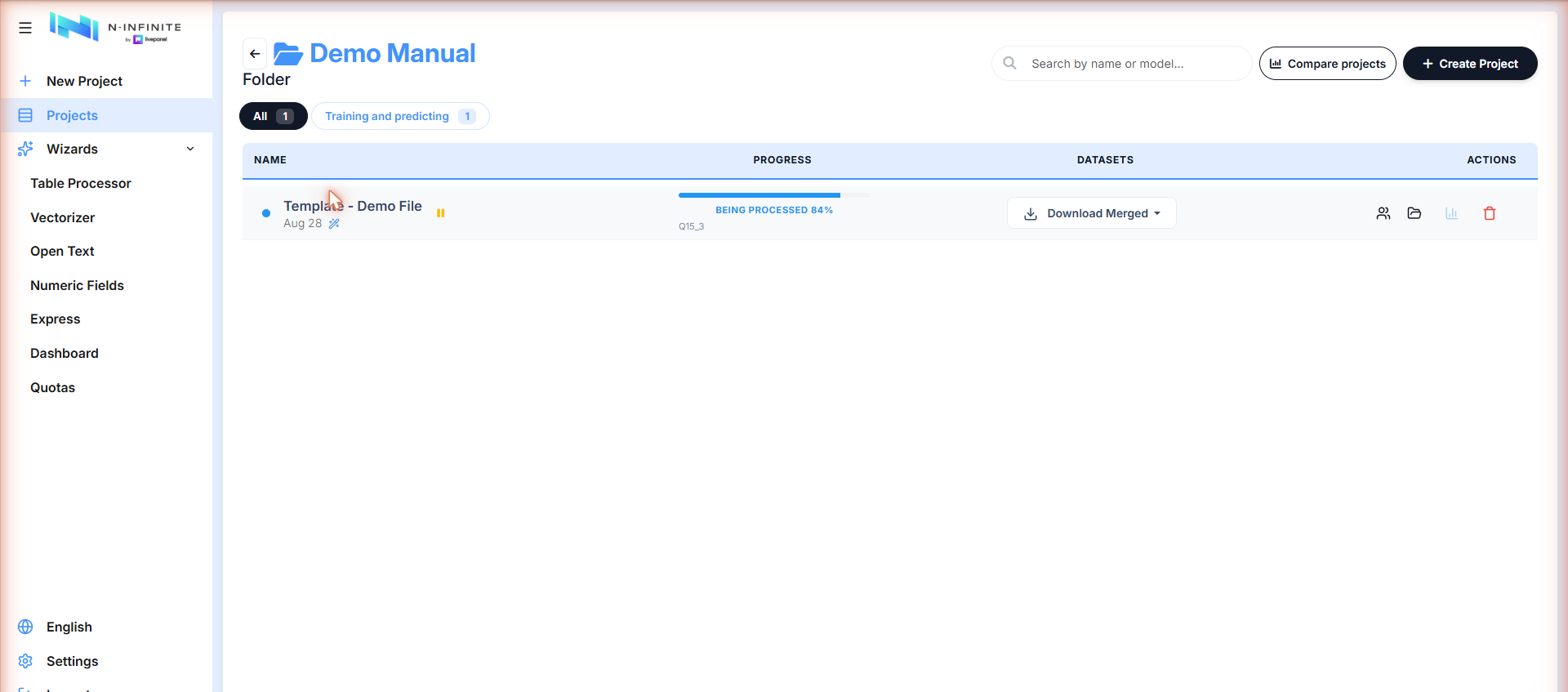Open the Download Merged dropdown
Image resolution: width=1568 pixels, height=692 pixels.
pyautogui.click(x=1091, y=213)
